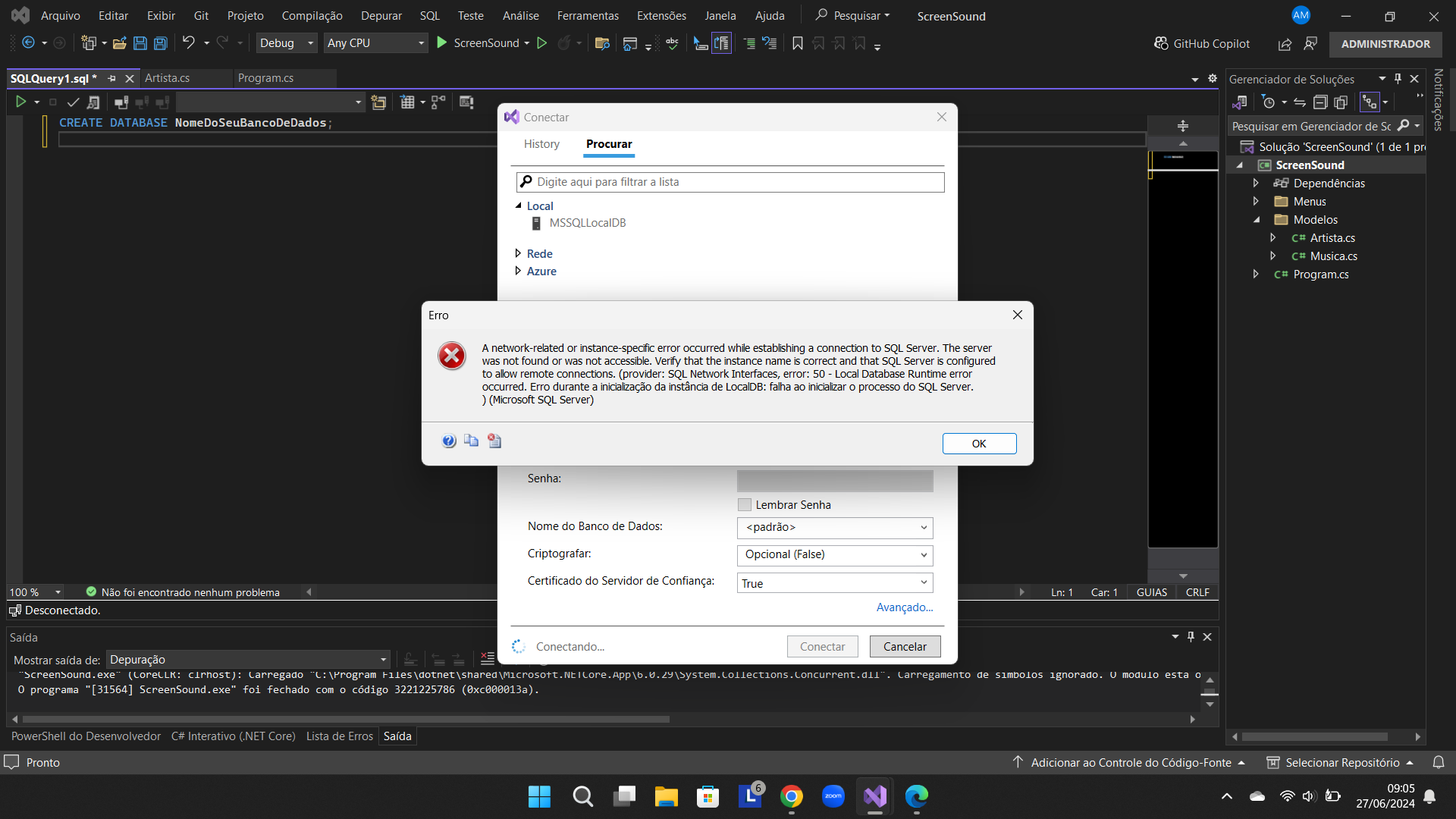Click the Clear All output icon in Saída panel
Image resolution: width=1456 pixels, height=819 pixels.
coord(488,658)
